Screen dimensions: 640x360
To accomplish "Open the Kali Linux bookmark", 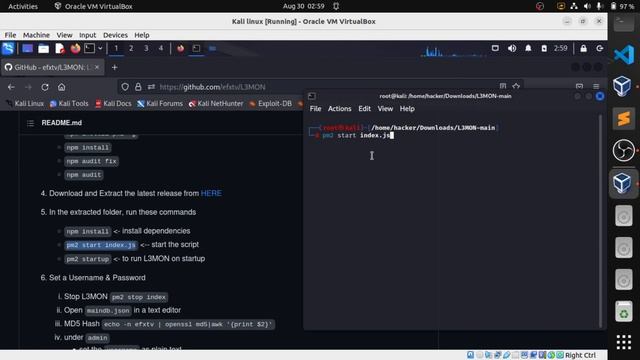I will coord(24,104).
